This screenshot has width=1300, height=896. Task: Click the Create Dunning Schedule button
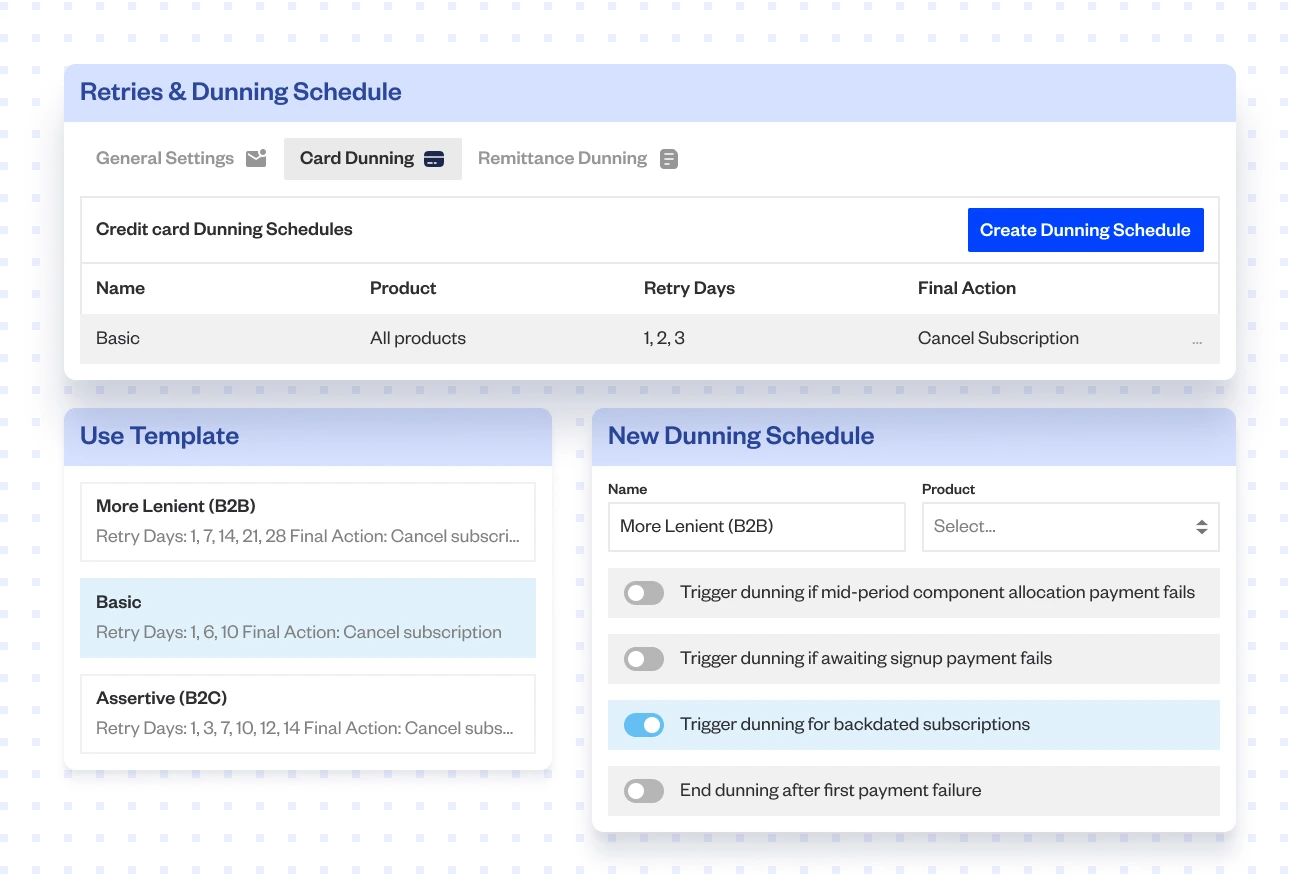(1085, 229)
